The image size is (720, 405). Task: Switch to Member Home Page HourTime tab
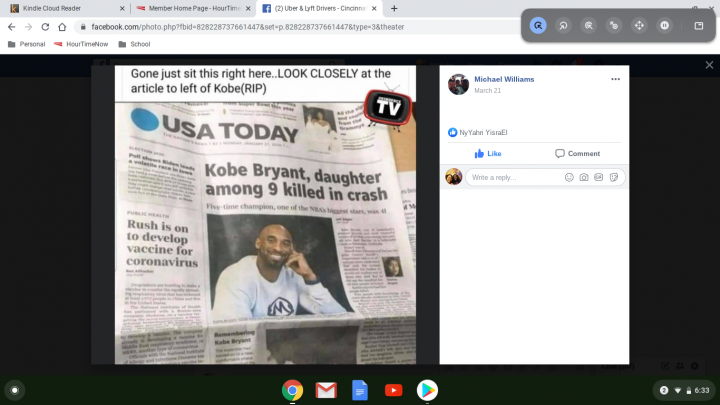pos(190,8)
